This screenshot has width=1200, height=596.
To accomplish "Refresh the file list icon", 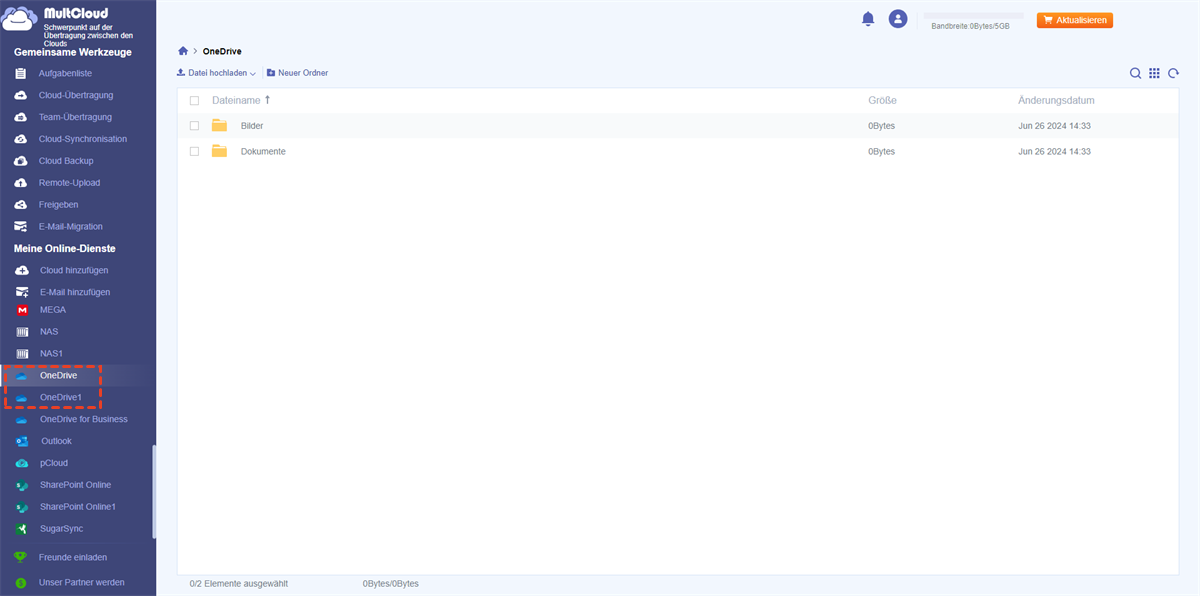I will (x=1173, y=73).
